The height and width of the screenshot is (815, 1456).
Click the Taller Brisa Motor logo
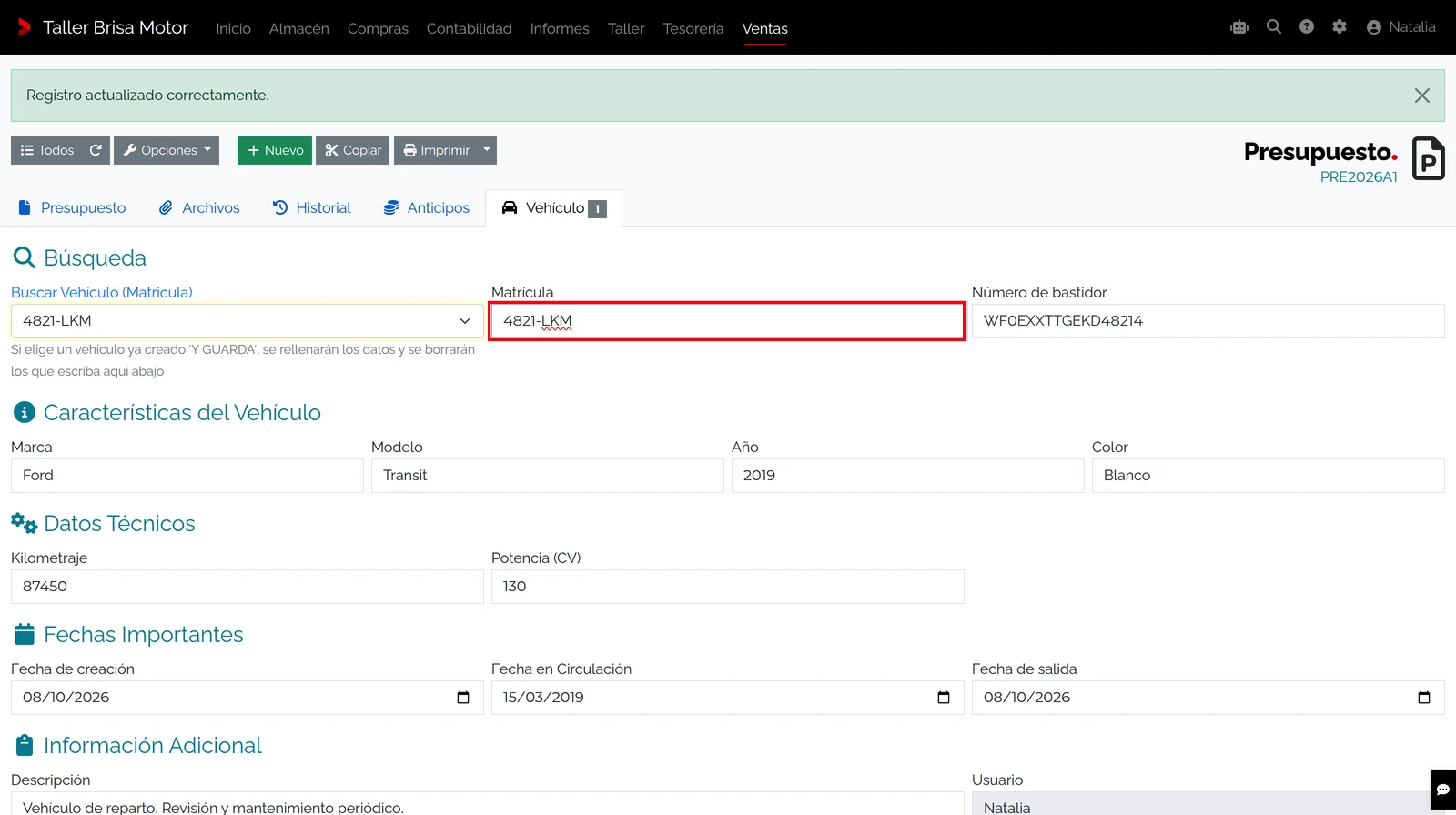(102, 27)
